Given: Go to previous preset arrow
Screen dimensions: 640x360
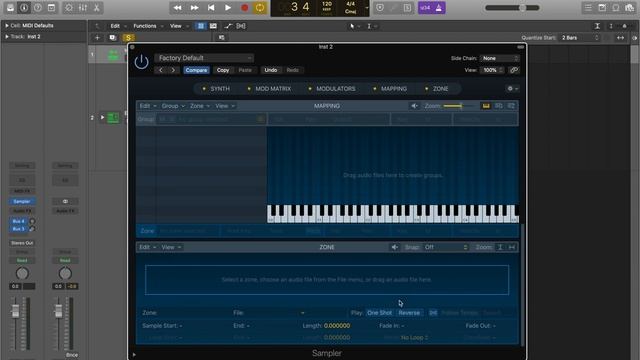Looking at the screenshot, I should click(x=161, y=70).
